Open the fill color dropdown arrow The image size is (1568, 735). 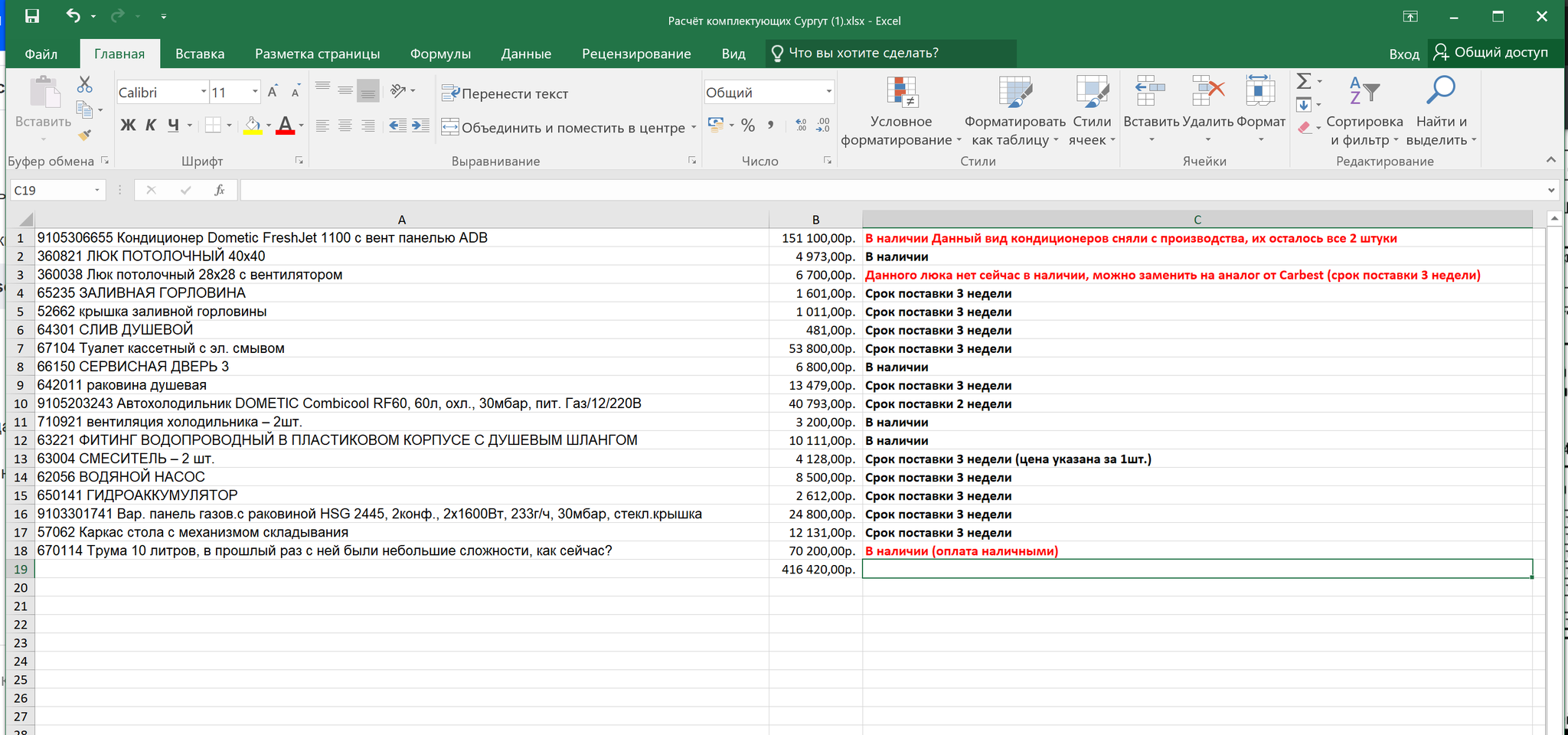point(269,126)
